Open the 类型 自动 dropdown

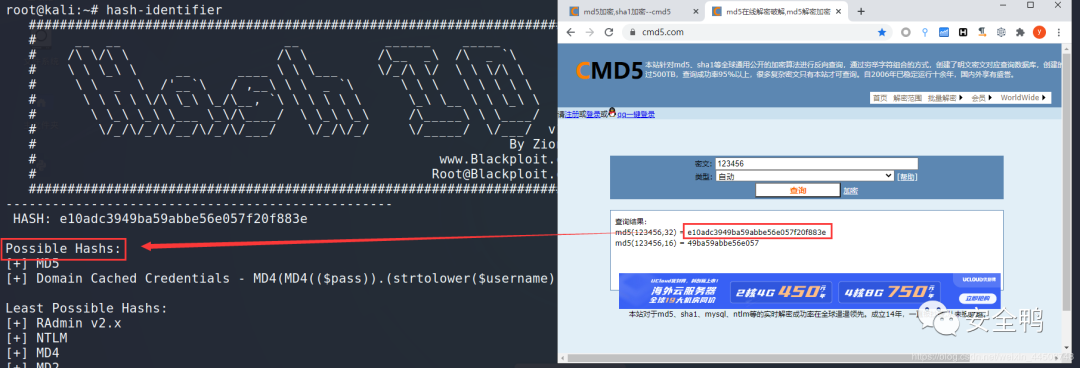[x=804, y=176]
